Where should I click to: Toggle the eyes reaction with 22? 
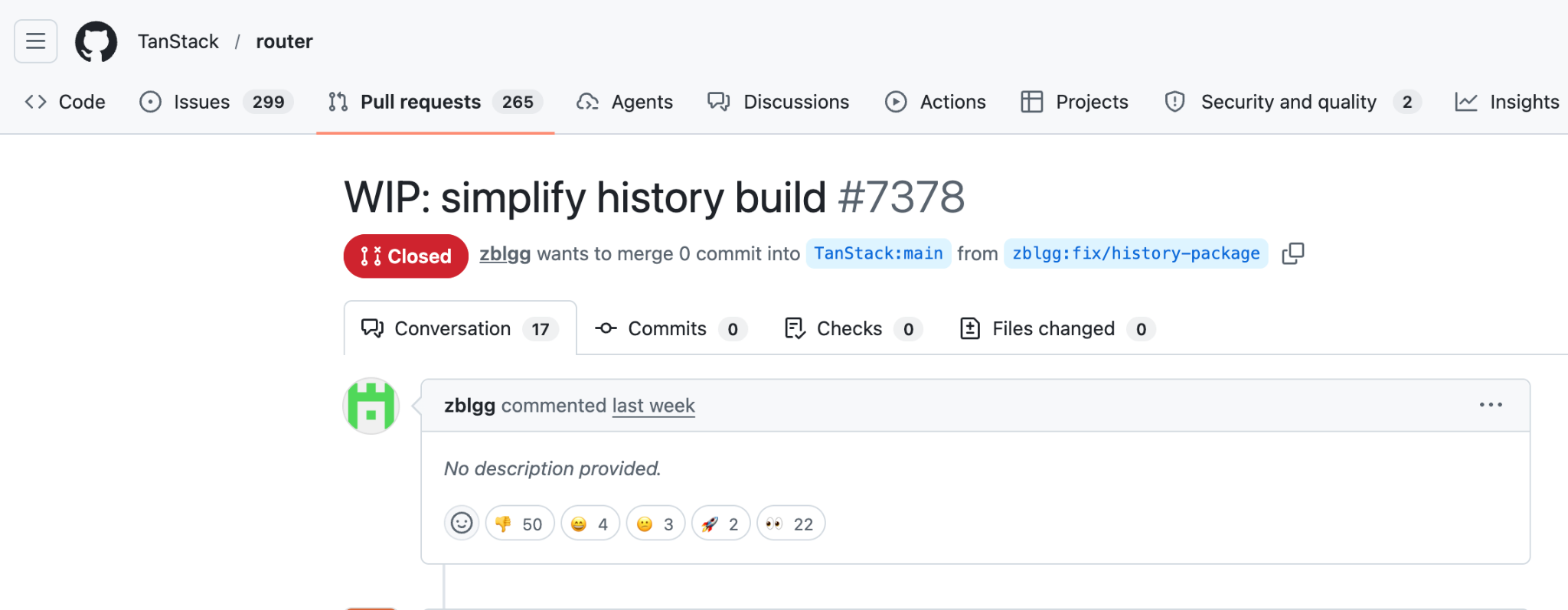(x=791, y=524)
